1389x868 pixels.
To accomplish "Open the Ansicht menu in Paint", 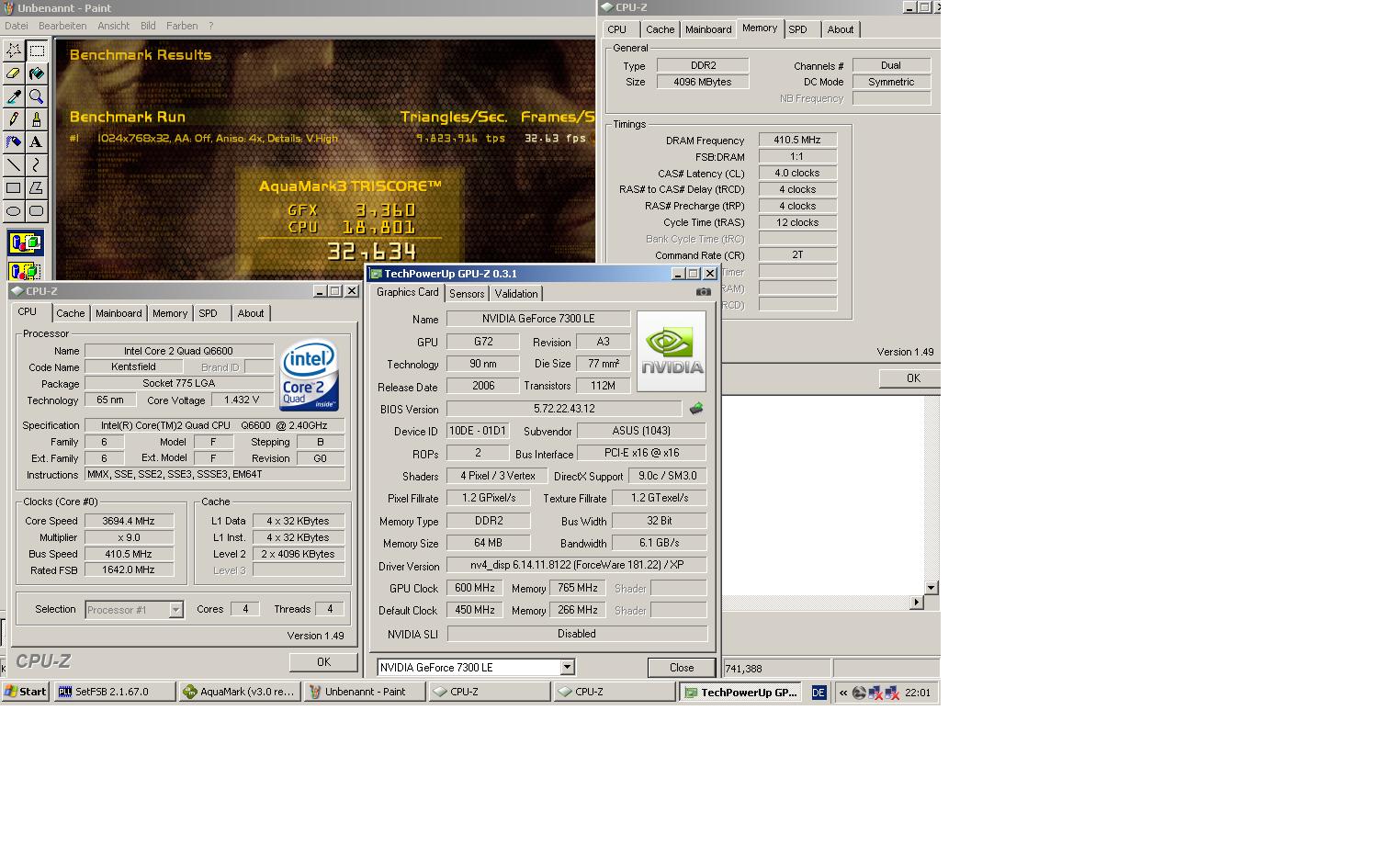I will (114, 26).
